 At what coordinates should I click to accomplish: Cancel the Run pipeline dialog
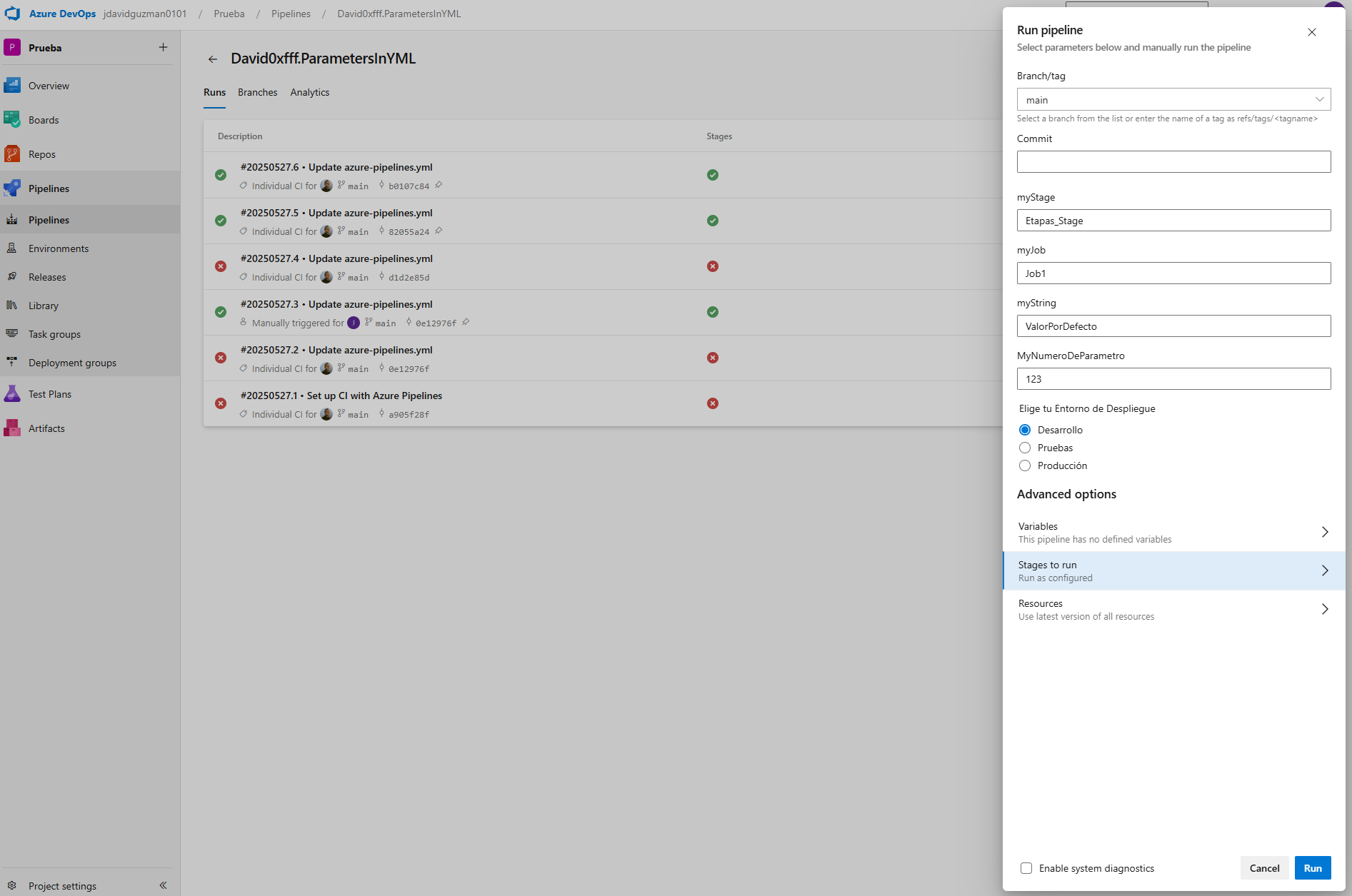(1264, 868)
